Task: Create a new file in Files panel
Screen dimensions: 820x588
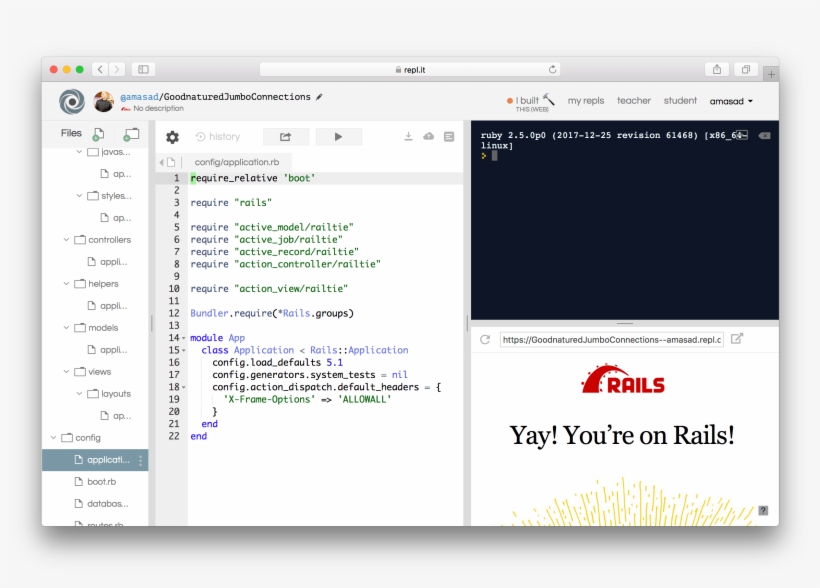Action: [x=96, y=133]
